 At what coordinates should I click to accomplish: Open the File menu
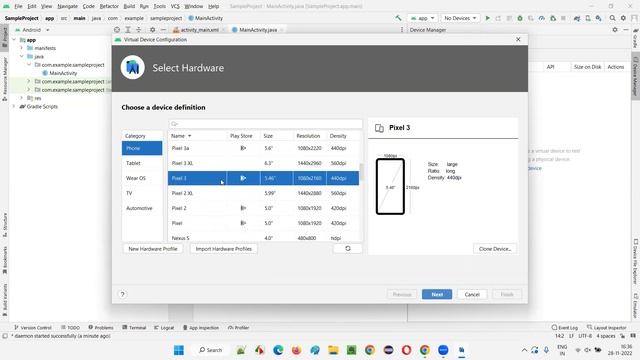coord(18,6)
